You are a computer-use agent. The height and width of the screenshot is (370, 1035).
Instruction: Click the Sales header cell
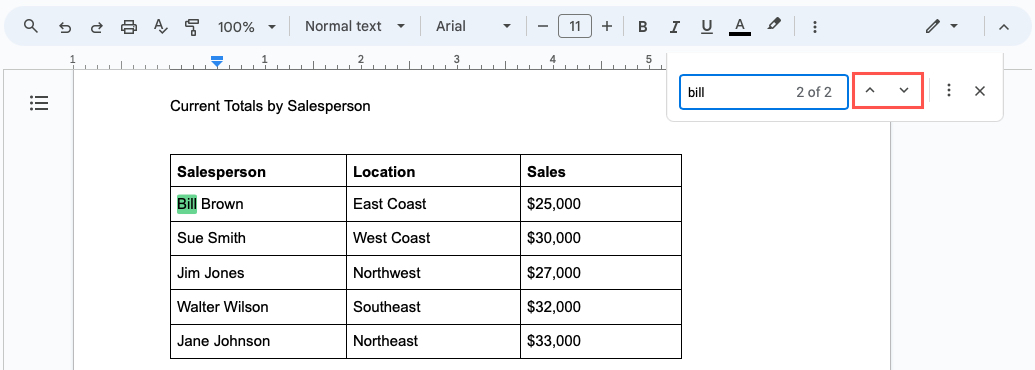pyautogui.click(x=601, y=171)
